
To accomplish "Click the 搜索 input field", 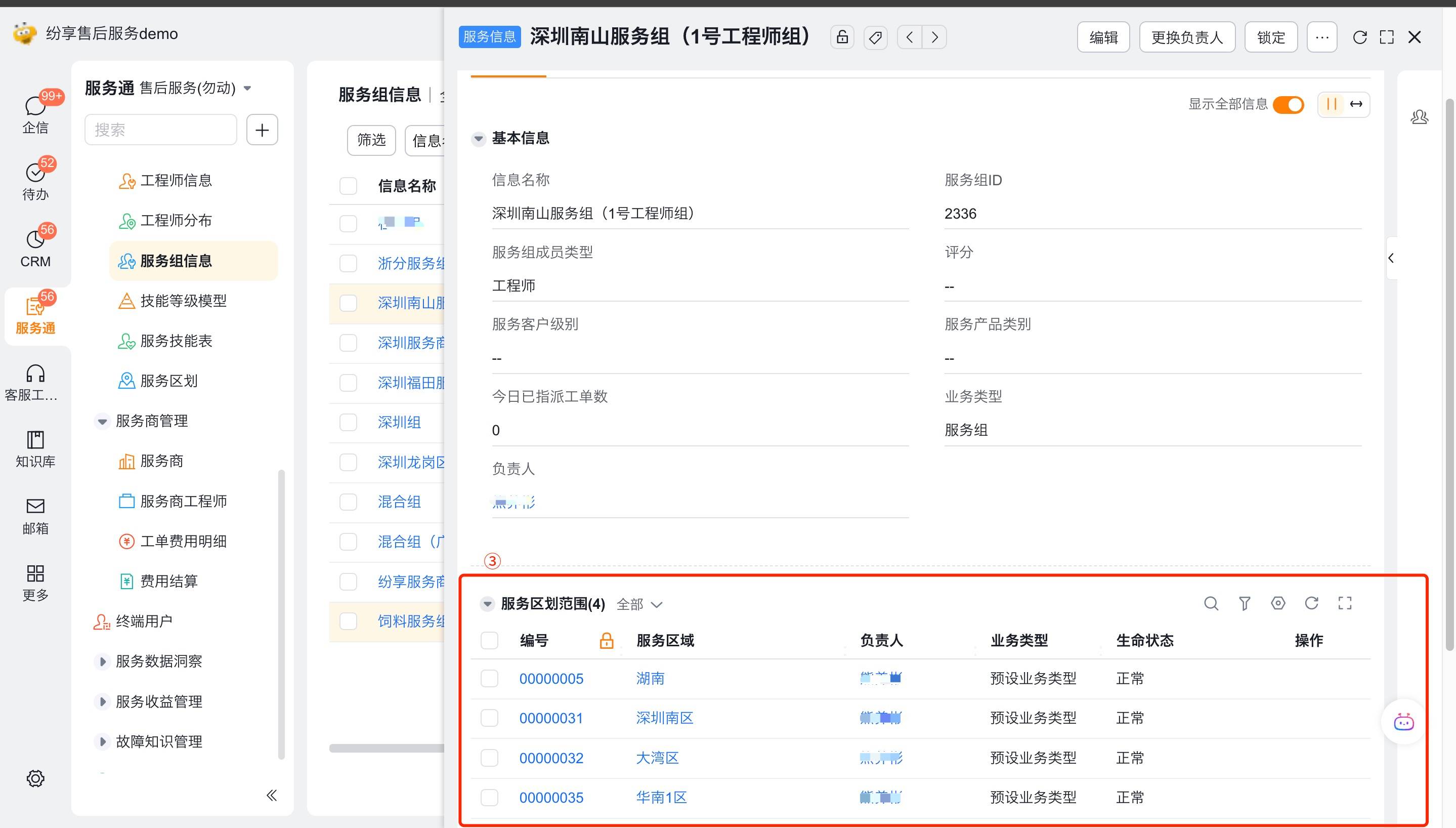I will (161, 130).
